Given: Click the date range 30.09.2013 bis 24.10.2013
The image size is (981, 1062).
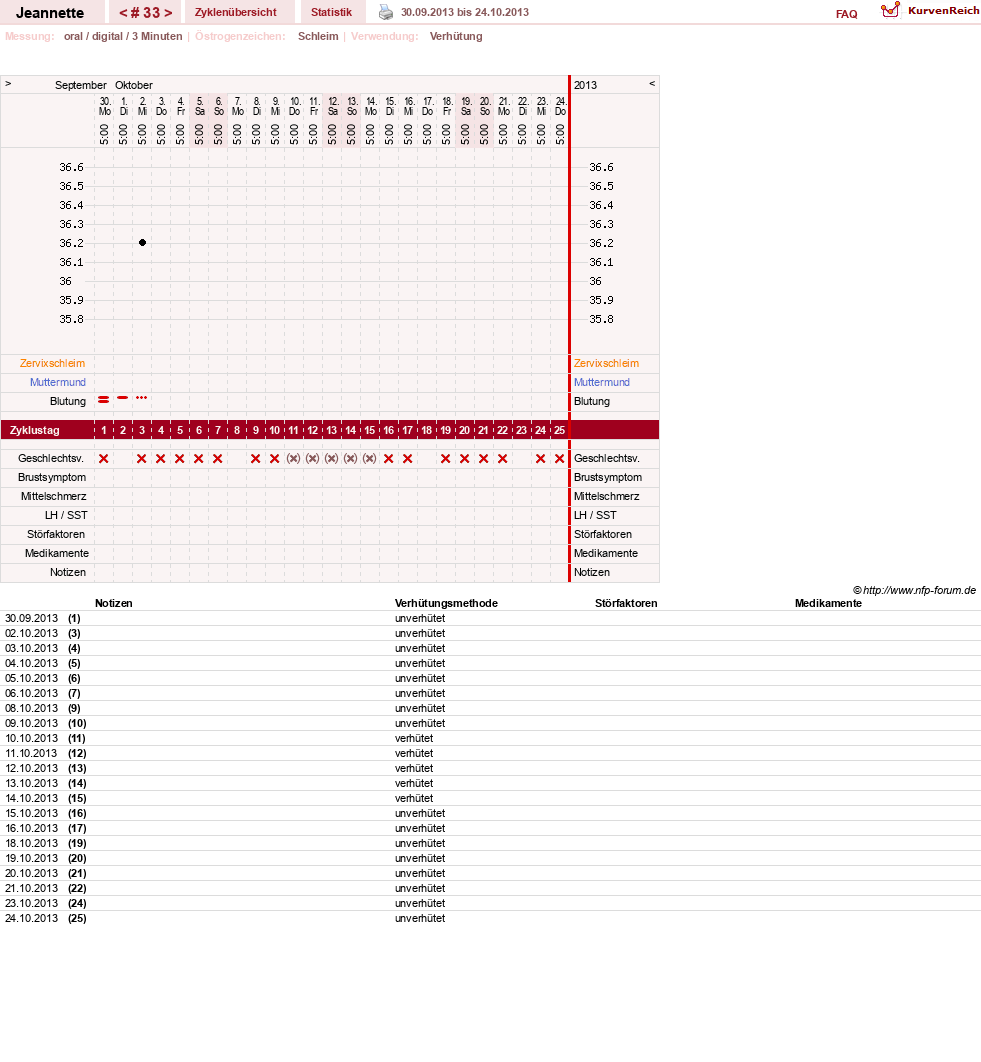Looking at the screenshot, I should pyautogui.click(x=465, y=12).
